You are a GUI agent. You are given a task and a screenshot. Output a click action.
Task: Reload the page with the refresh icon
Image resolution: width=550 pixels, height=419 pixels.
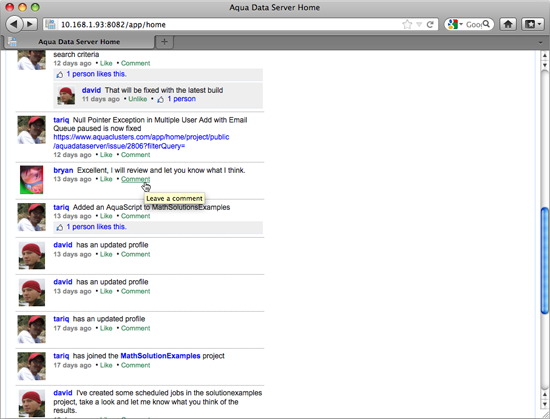430,25
